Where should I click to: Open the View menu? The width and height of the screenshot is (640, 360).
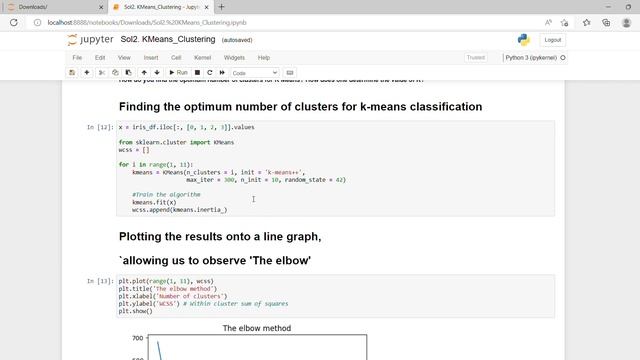click(x=124, y=58)
